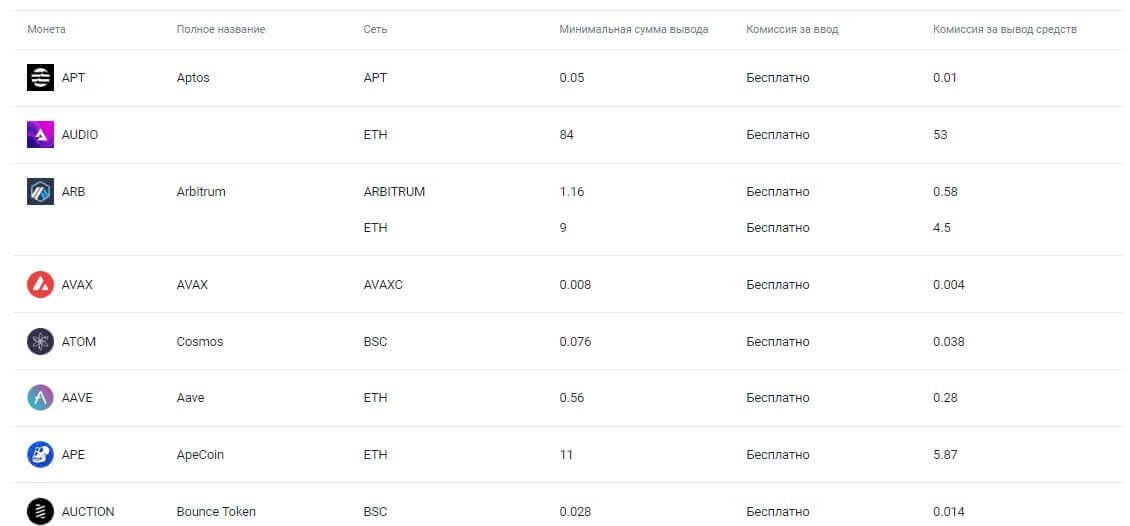Viewport: 1130px width, 526px height.
Task: Click the Bounce Token name
Action: [x=216, y=511]
